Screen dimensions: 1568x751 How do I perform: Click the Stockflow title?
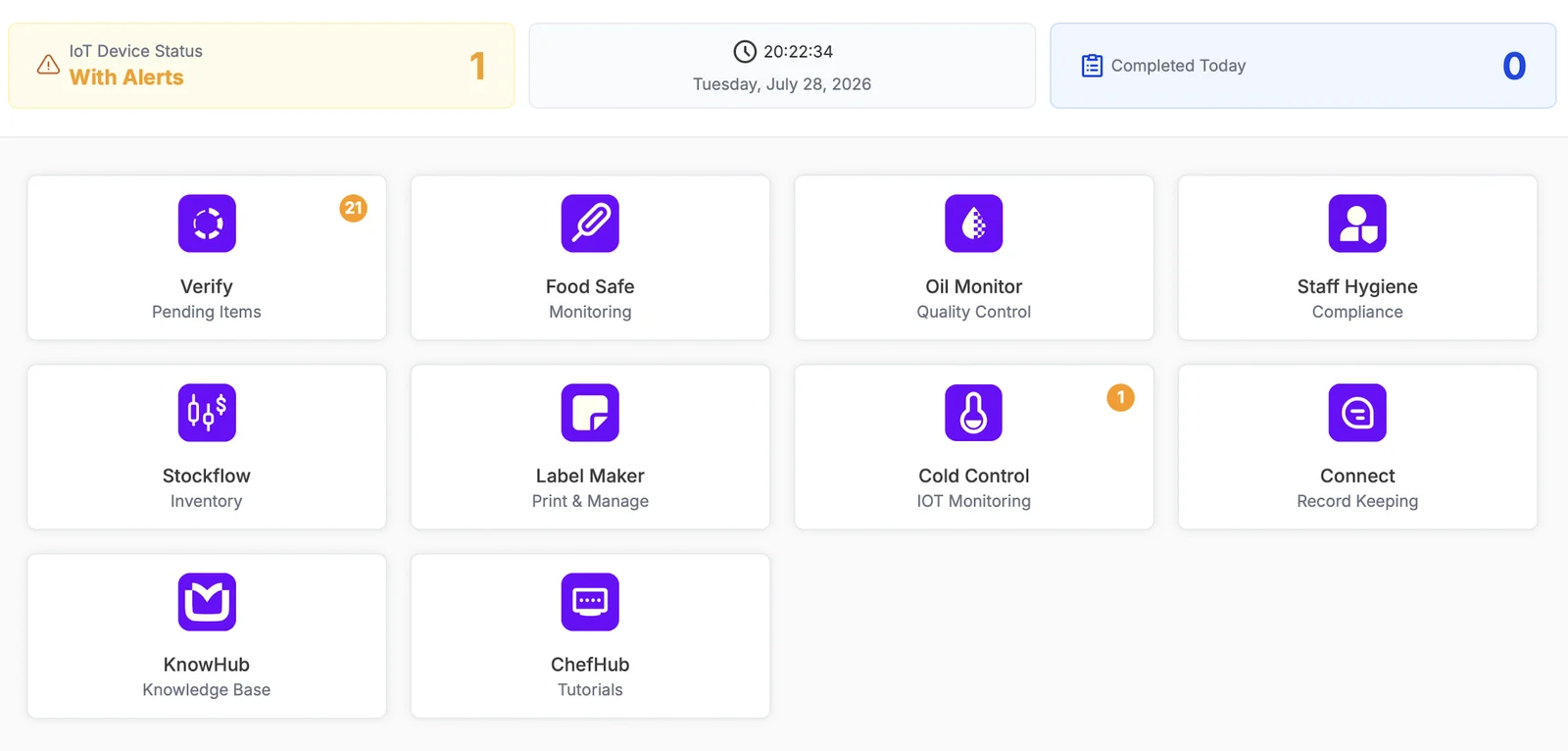tap(207, 476)
